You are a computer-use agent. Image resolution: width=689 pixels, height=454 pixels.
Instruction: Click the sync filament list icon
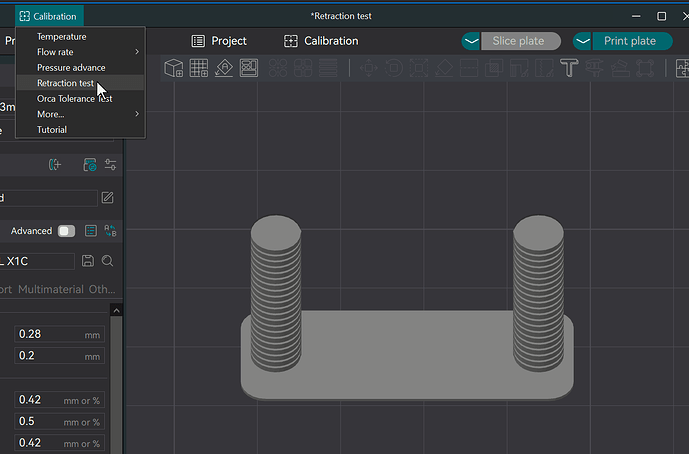tap(90, 165)
